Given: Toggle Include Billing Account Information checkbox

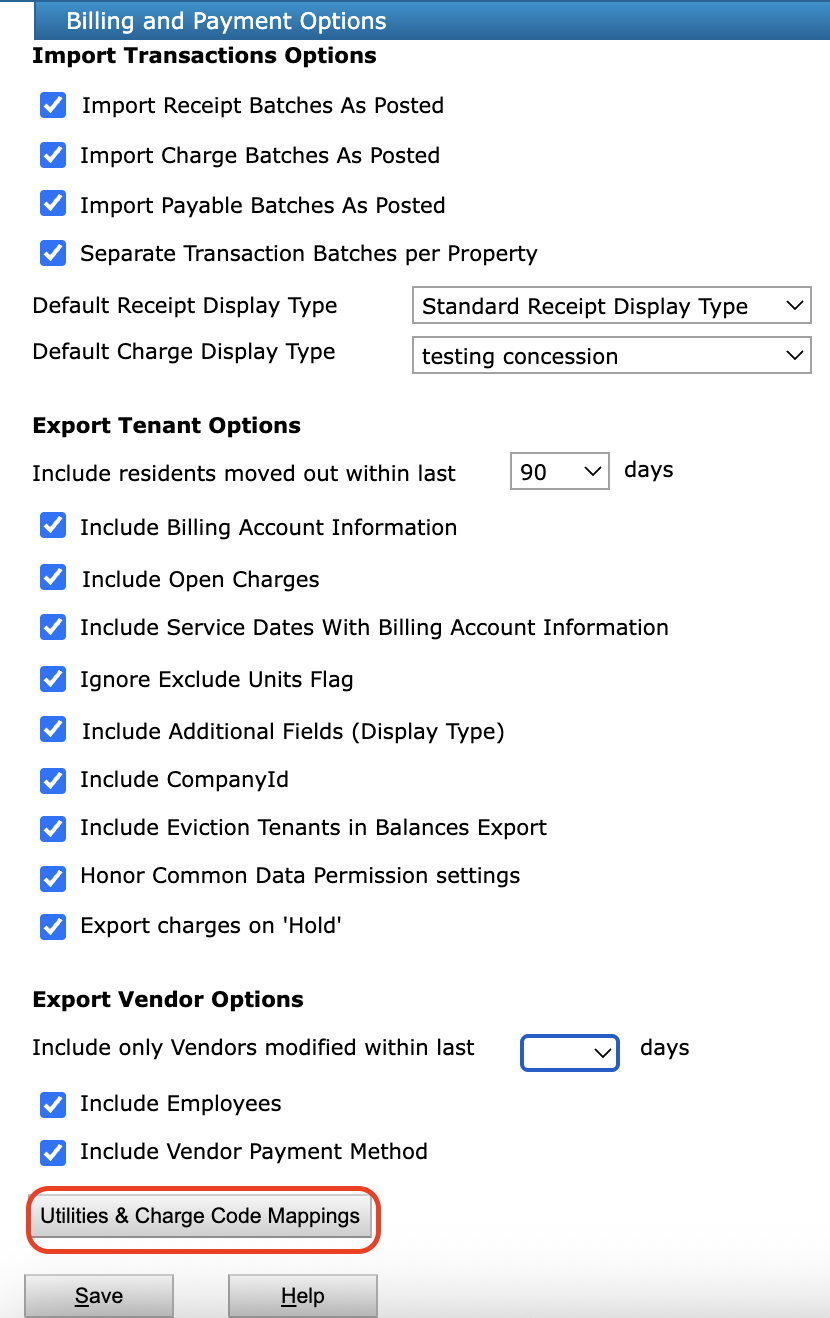Looking at the screenshot, I should (x=53, y=527).
